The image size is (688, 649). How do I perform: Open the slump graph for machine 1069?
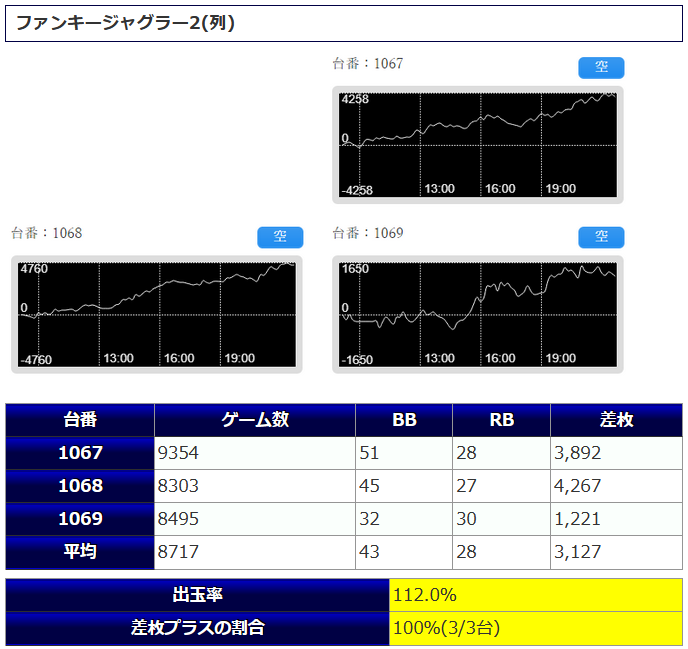pyautogui.click(x=477, y=315)
